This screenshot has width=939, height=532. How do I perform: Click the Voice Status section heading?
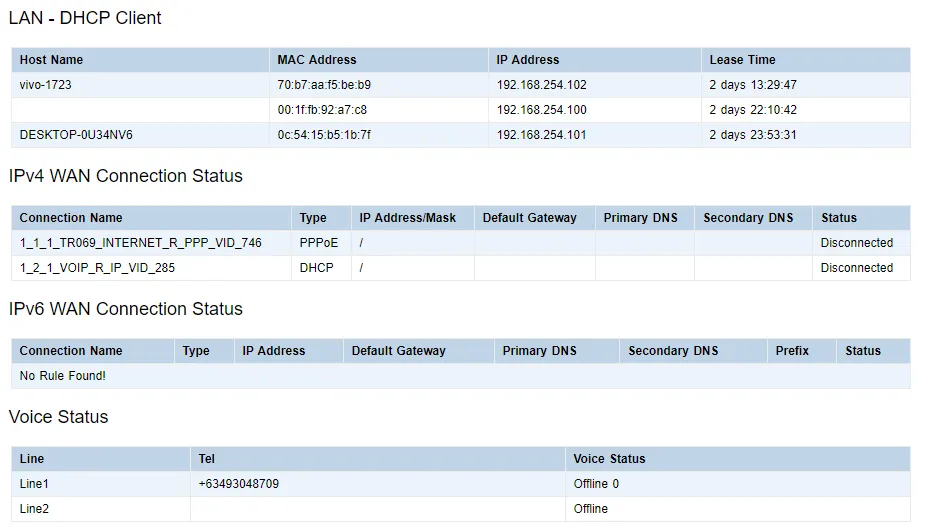(58, 417)
